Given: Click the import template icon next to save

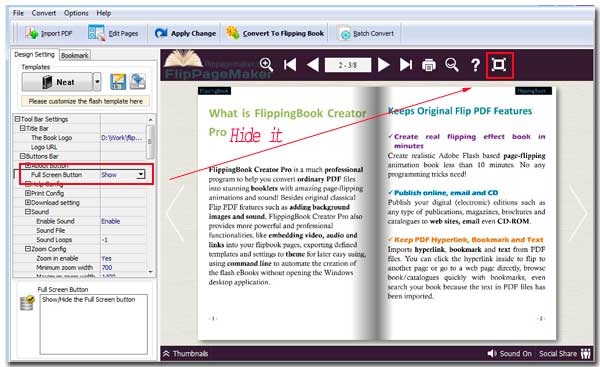Looking at the screenshot, I should (137, 82).
